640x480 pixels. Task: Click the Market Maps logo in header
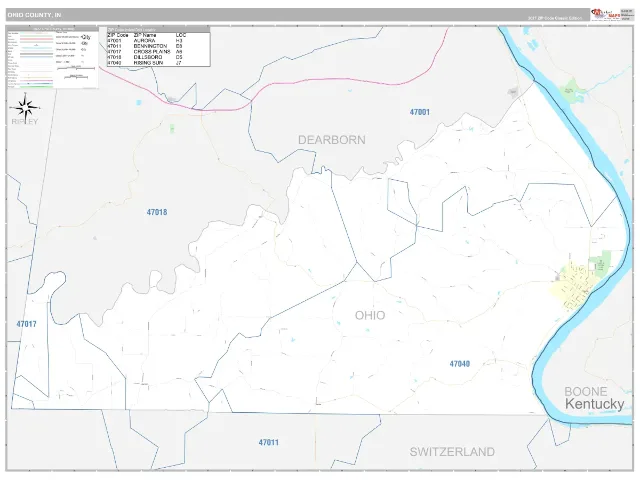click(604, 14)
